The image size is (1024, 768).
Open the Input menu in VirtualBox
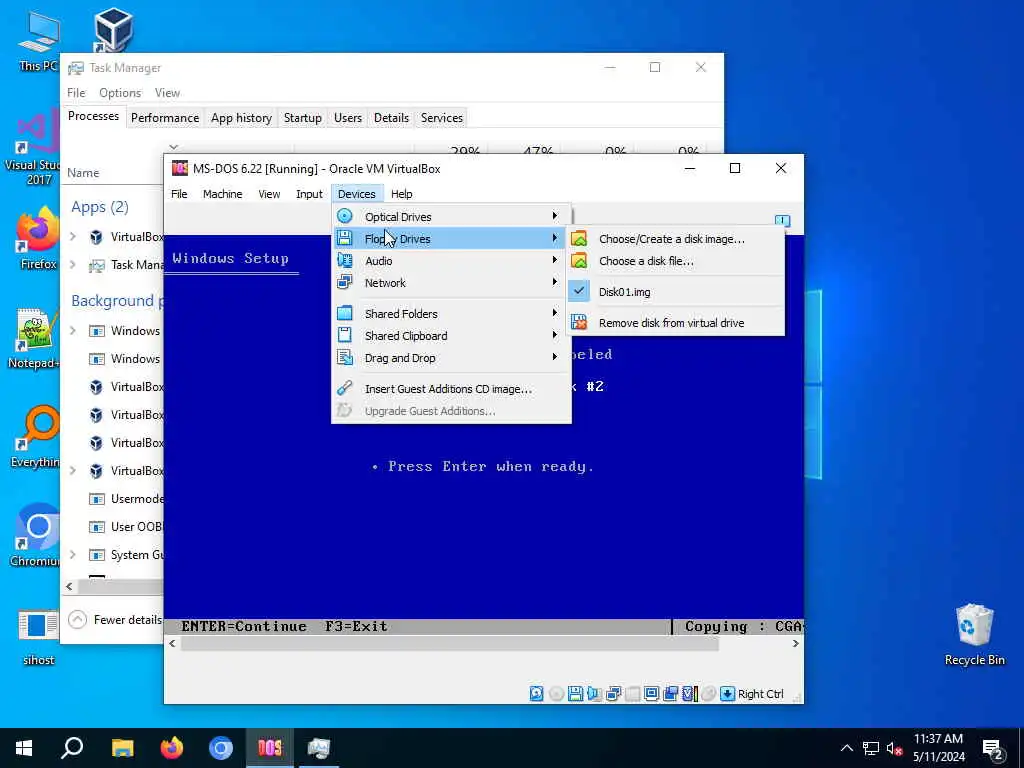309,194
